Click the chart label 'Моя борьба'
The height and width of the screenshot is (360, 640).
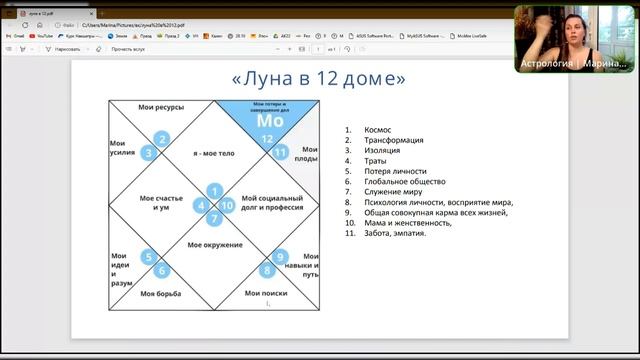[161, 293]
